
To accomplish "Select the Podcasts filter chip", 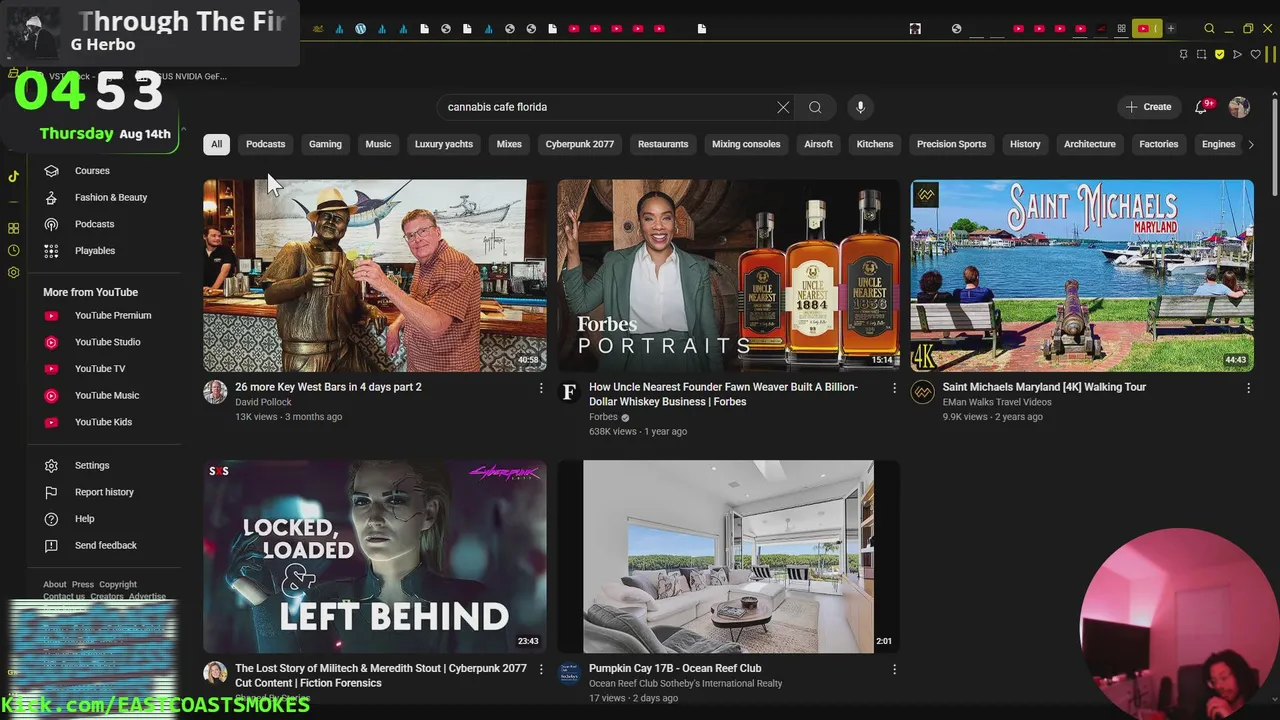I will (x=265, y=144).
